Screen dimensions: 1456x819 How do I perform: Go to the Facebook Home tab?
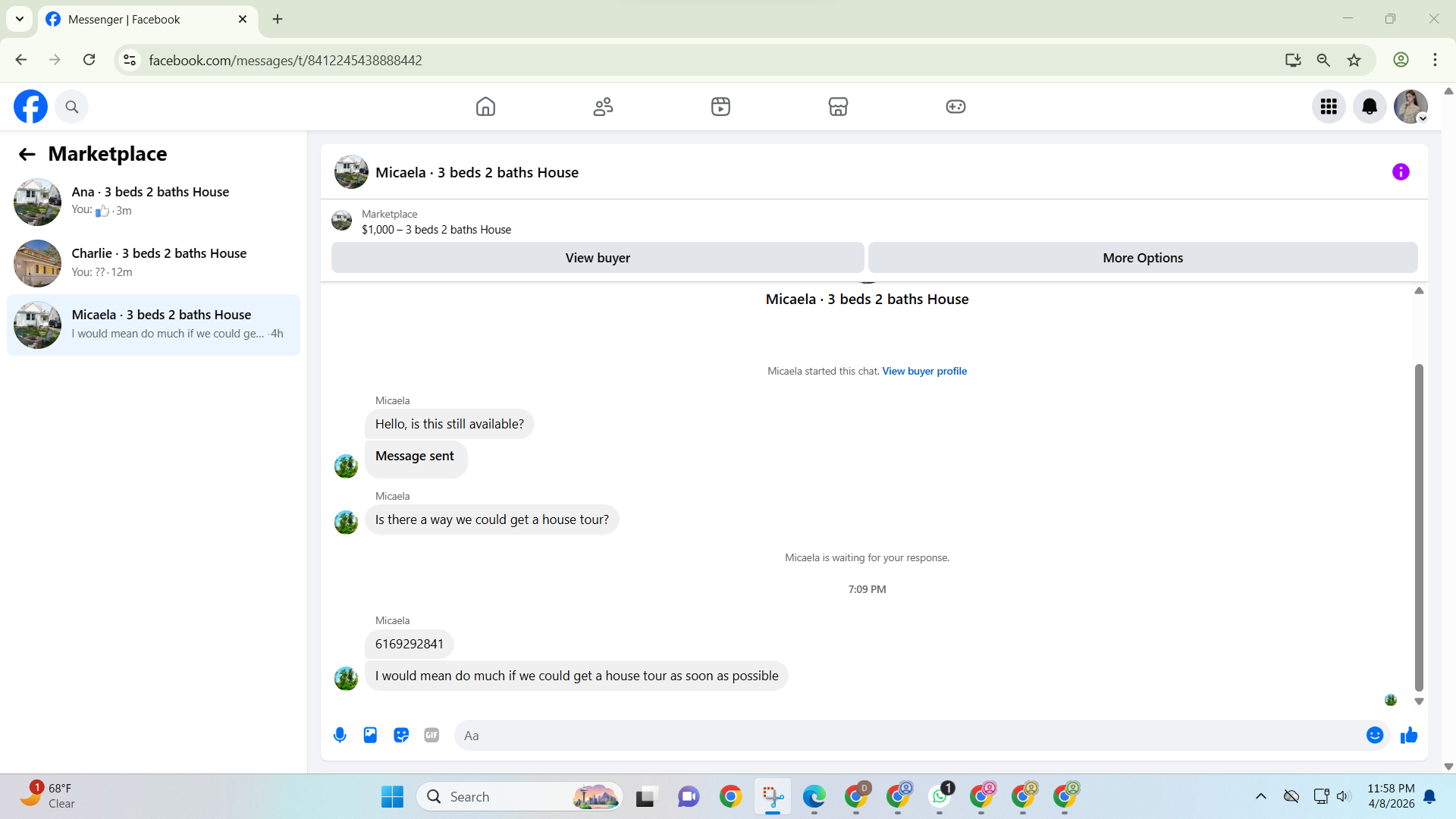(485, 107)
